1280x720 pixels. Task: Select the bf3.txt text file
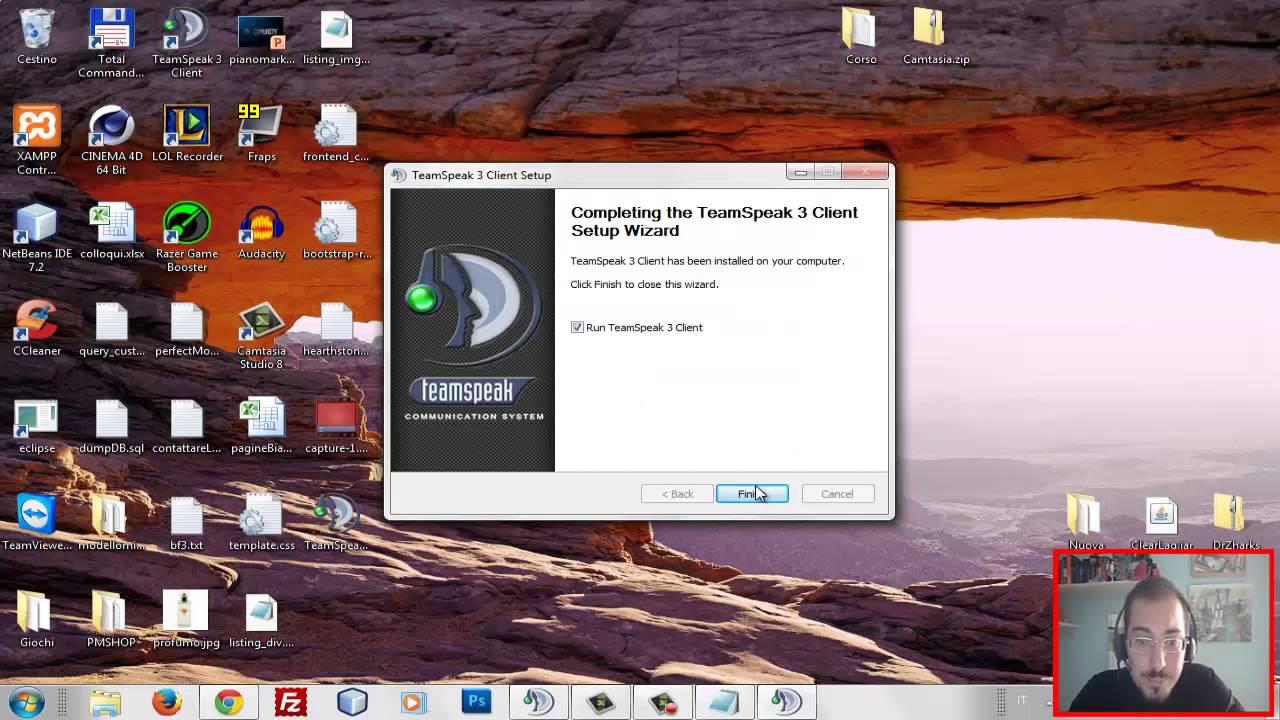(186, 522)
